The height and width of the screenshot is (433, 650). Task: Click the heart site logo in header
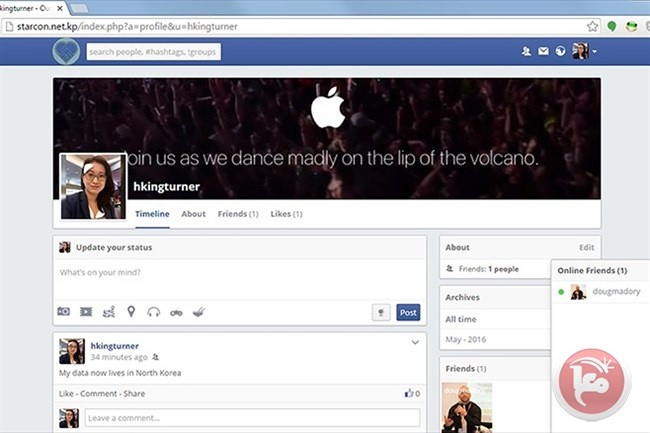point(66,51)
